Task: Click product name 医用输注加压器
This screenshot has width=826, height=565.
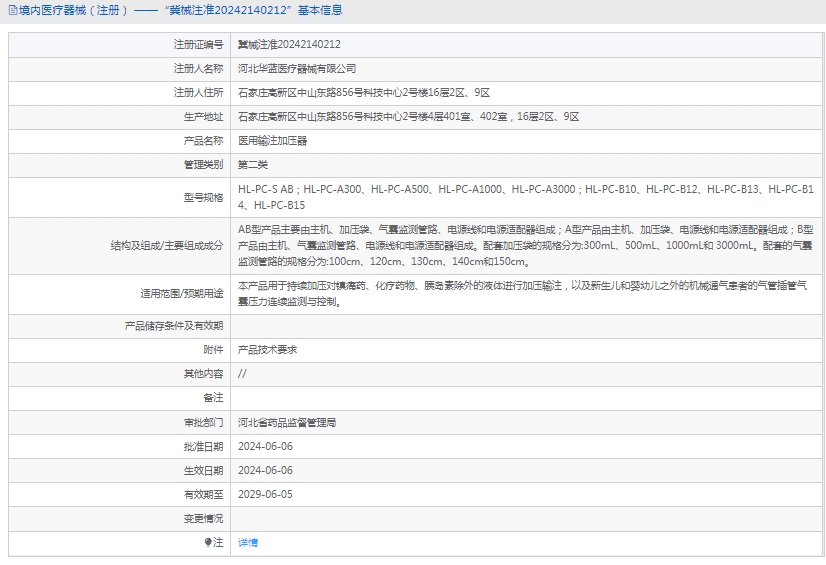Action: coord(273,141)
